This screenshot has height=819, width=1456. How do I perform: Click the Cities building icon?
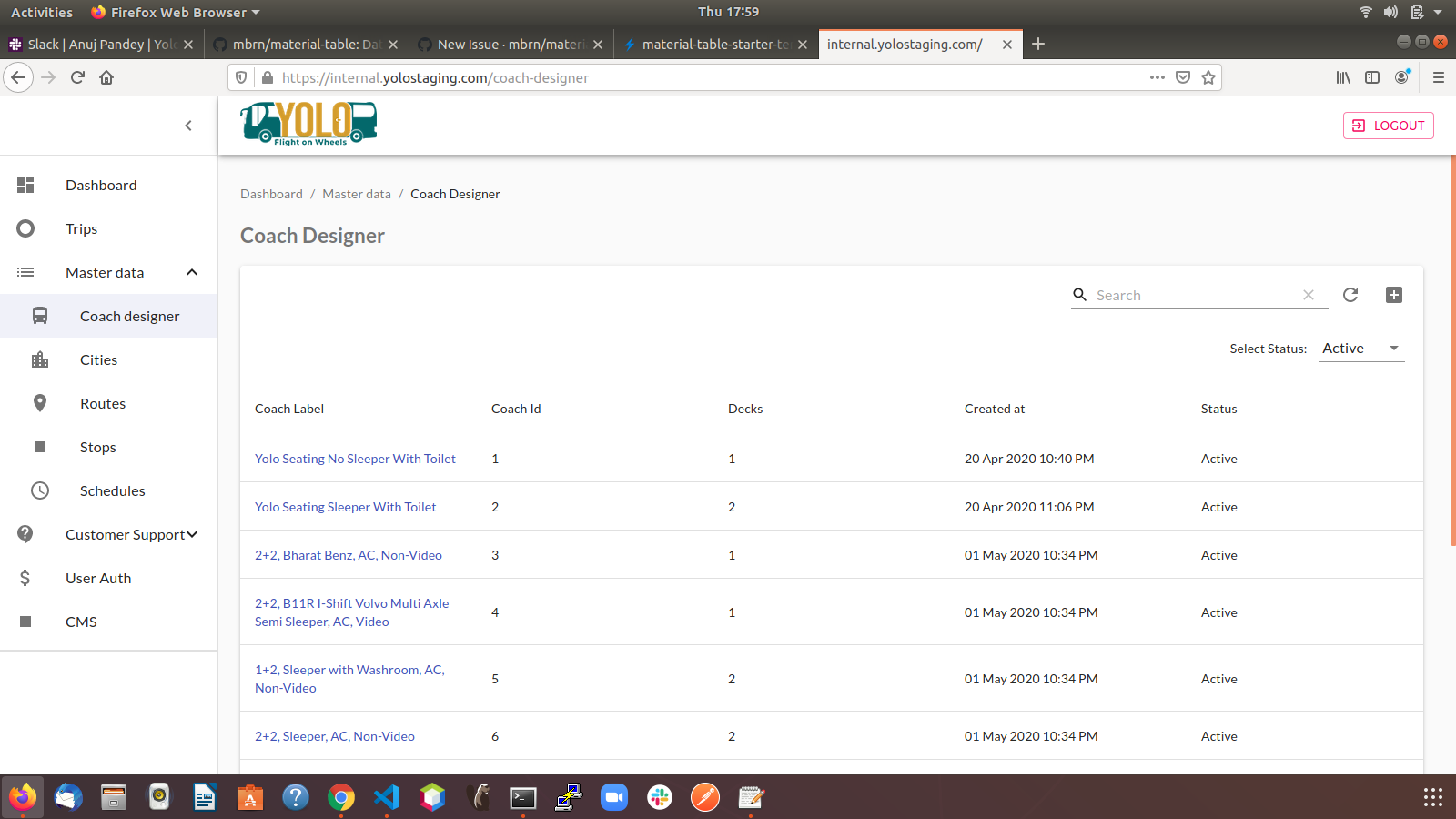(40, 359)
